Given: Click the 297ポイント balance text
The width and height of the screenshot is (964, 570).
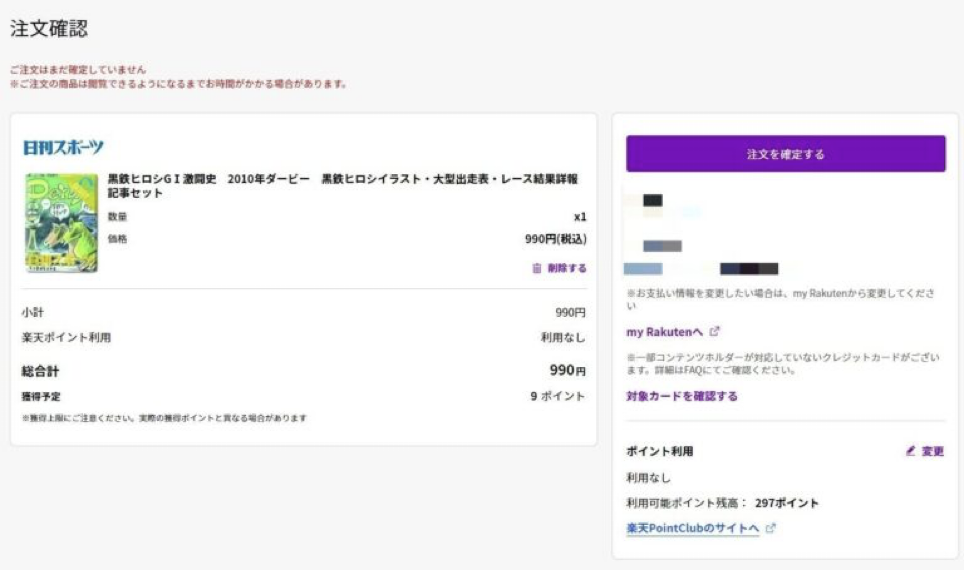Looking at the screenshot, I should tap(787, 503).
